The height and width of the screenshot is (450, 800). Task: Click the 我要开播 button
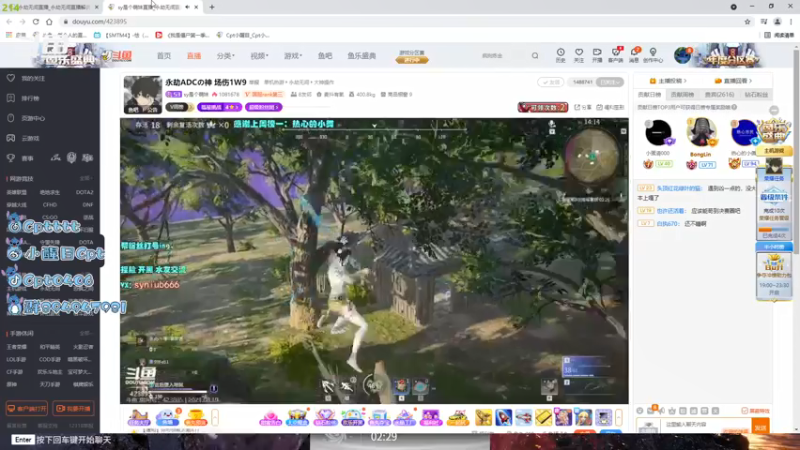click(x=73, y=409)
